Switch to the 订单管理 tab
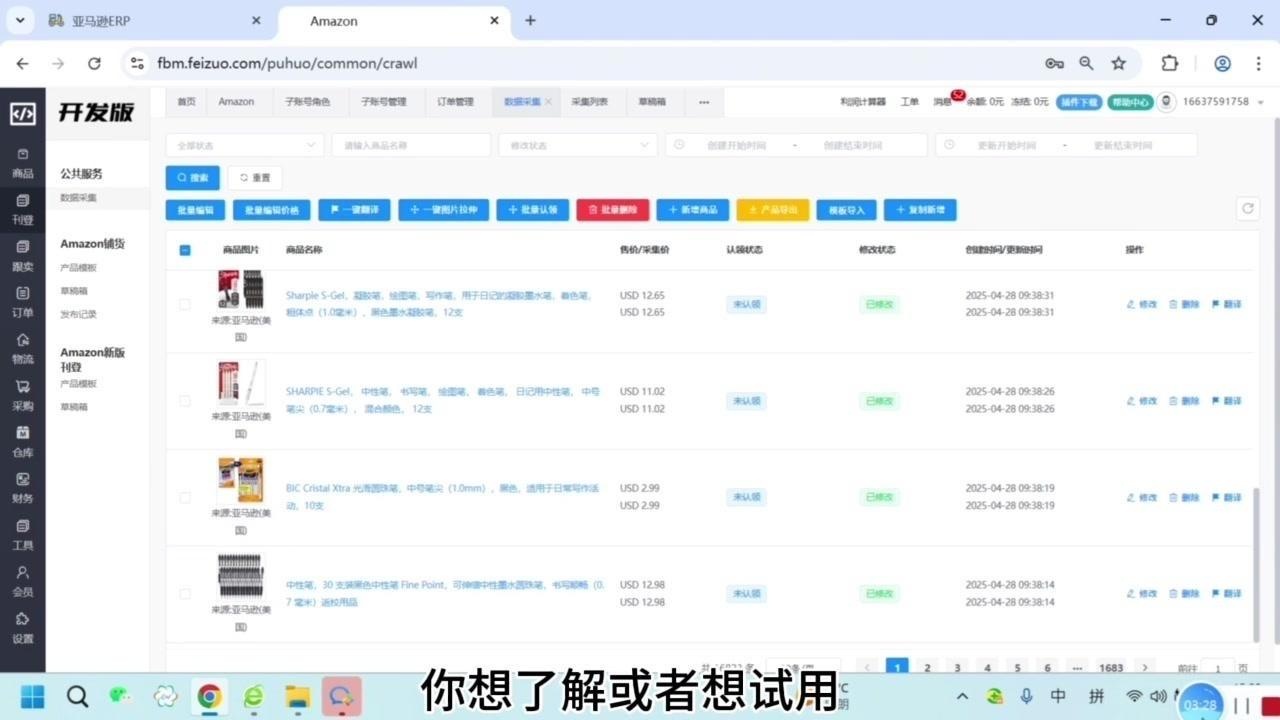1280x720 pixels. point(456,102)
